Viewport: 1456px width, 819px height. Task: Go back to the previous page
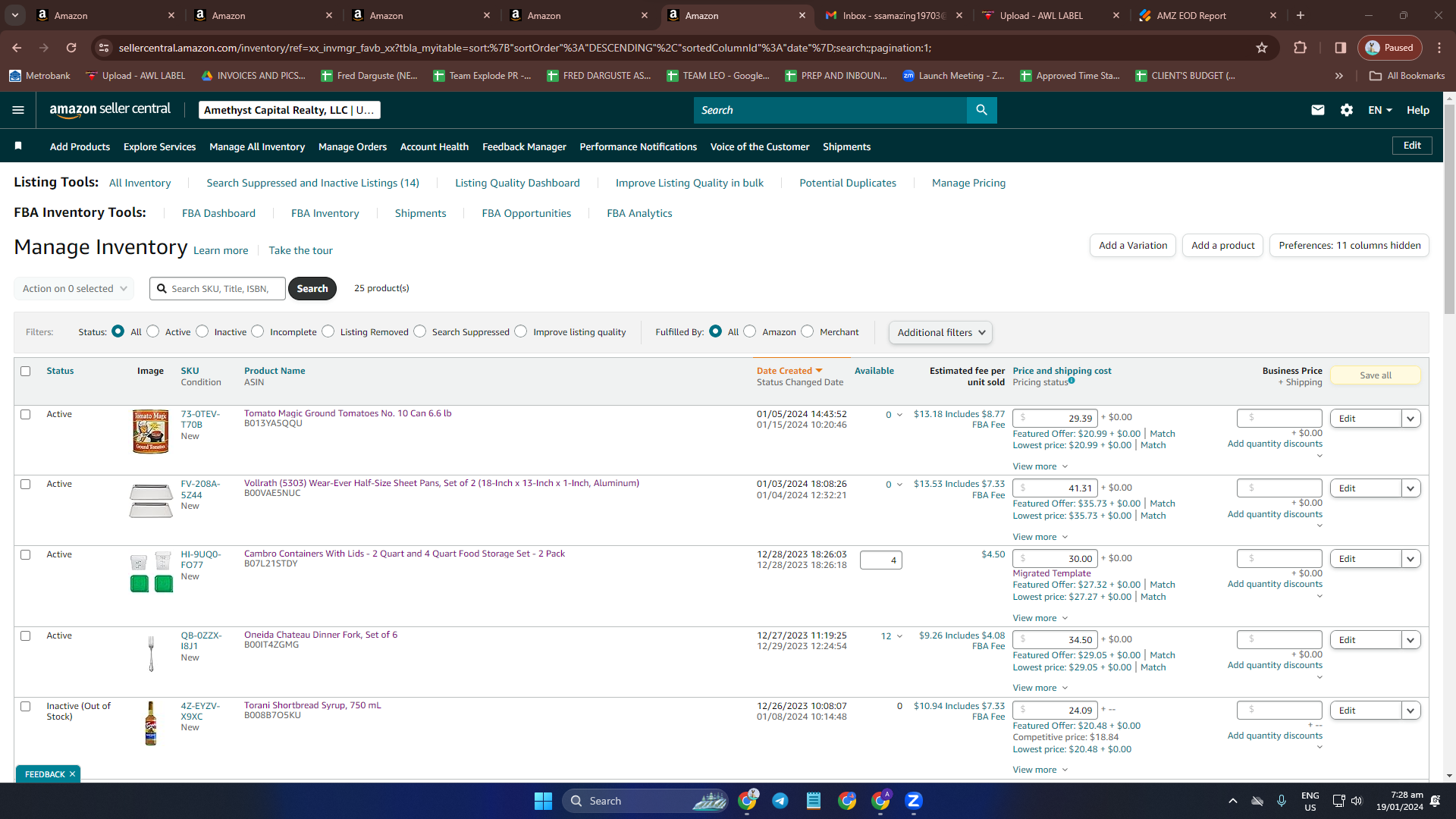[17, 48]
